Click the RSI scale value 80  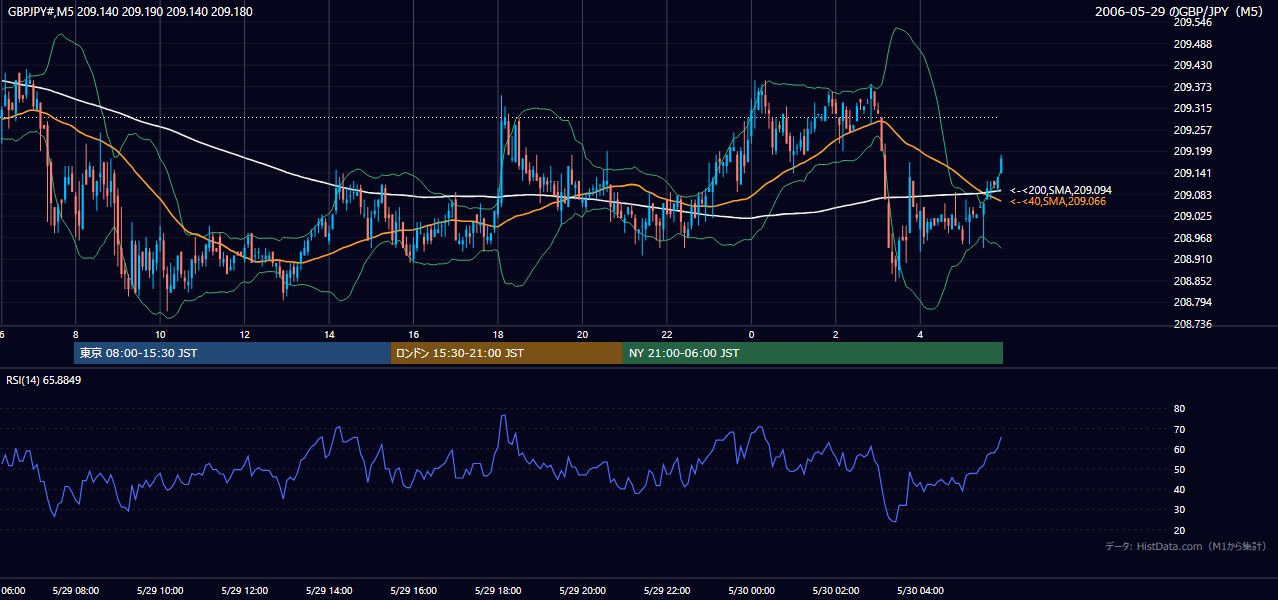tap(1179, 409)
